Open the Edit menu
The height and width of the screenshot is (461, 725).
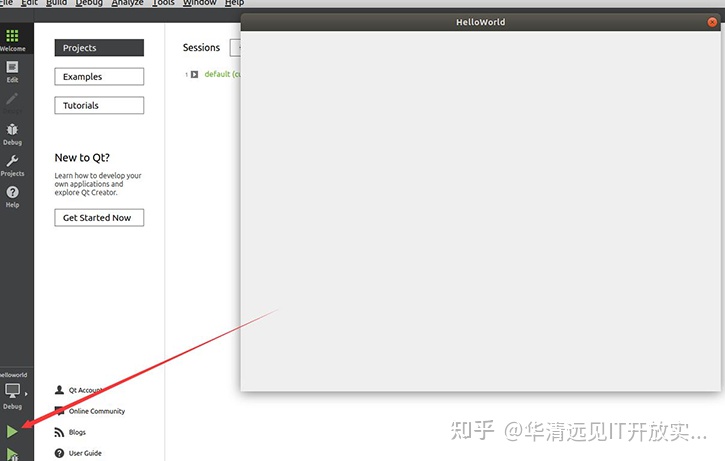[x=29, y=3]
